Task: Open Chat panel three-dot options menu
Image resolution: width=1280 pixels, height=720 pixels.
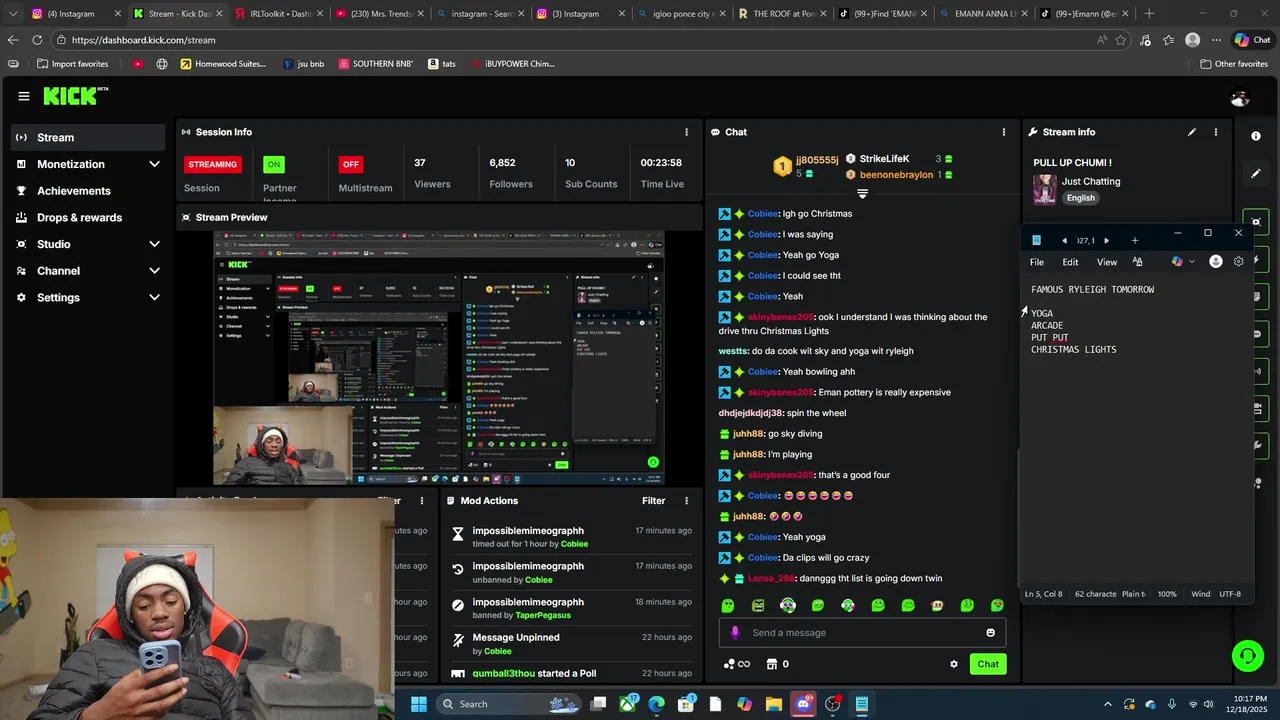Action: [x=1004, y=132]
